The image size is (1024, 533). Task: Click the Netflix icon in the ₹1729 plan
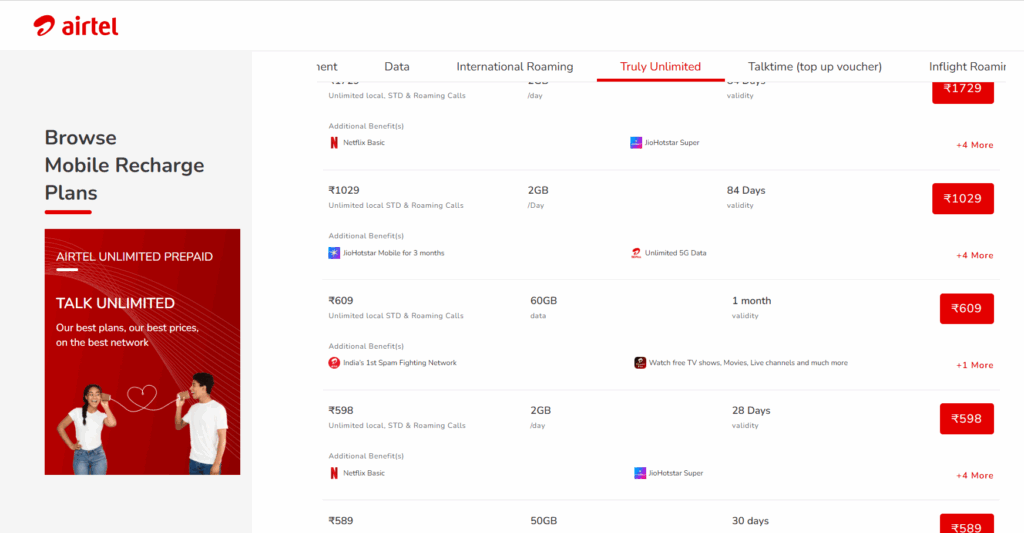tap(334, 143)
